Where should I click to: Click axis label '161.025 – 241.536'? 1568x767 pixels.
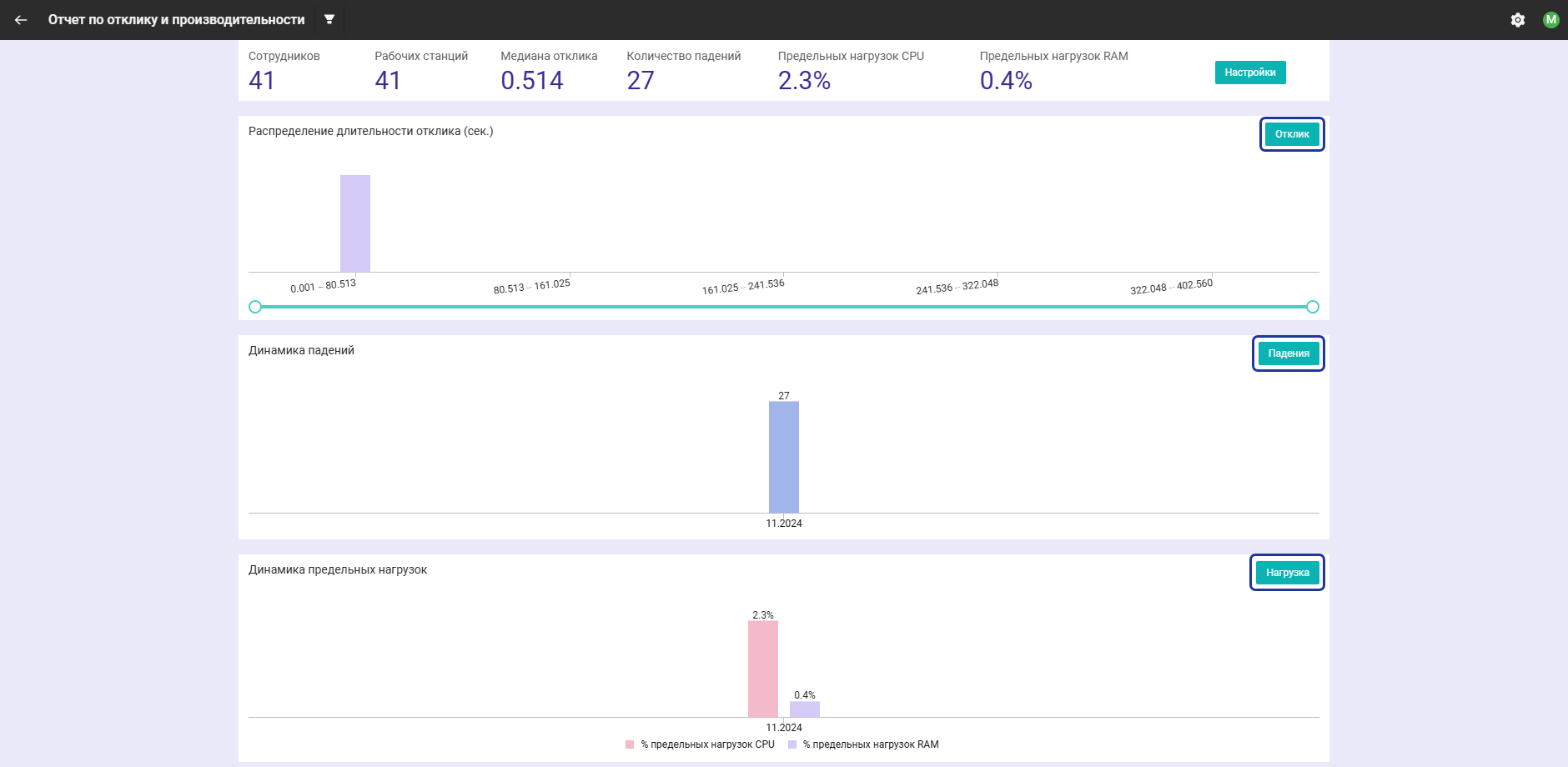click(743, 286)
